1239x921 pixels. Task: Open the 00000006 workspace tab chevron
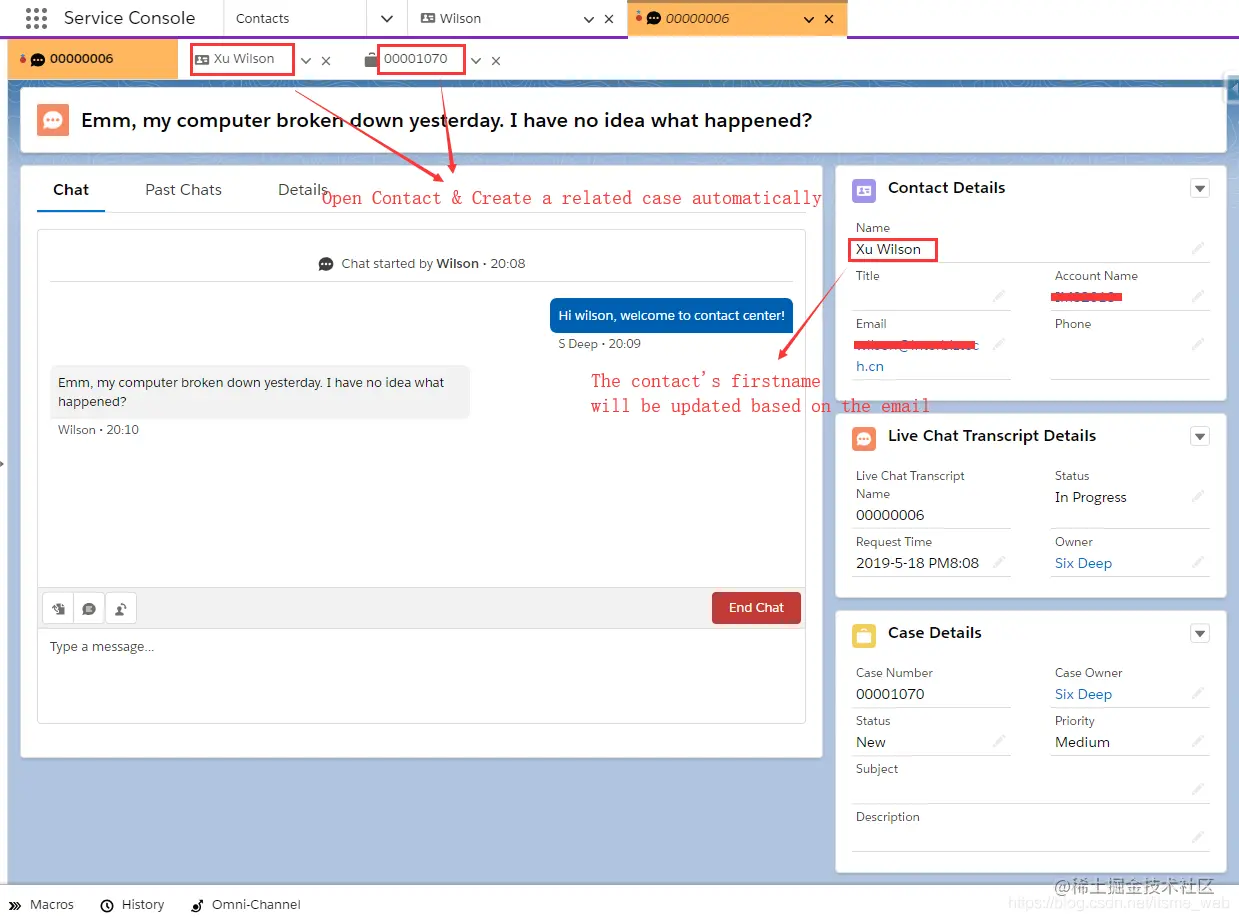(x=809, y=19)
